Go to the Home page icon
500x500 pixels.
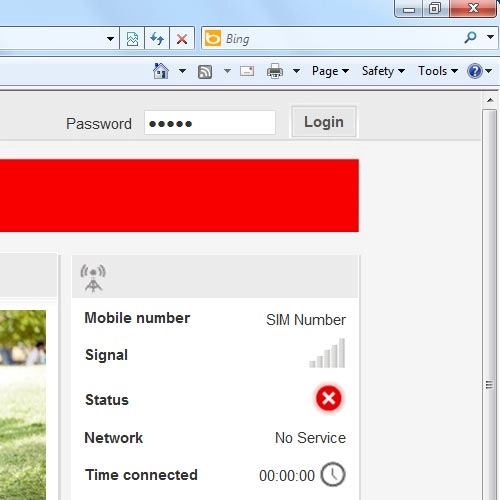tap(161, 71)
